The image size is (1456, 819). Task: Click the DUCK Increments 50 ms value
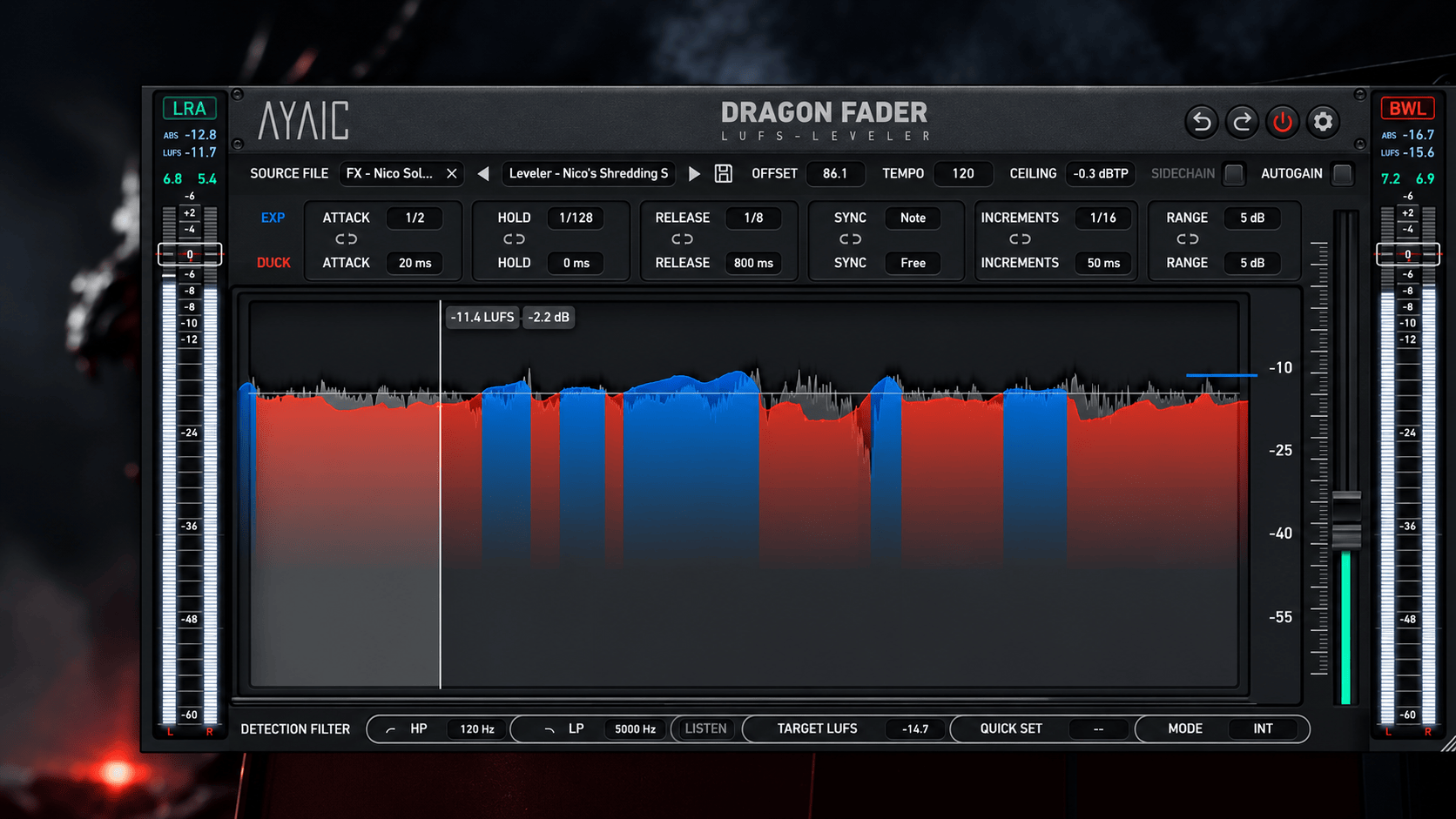click(1103, 263)
